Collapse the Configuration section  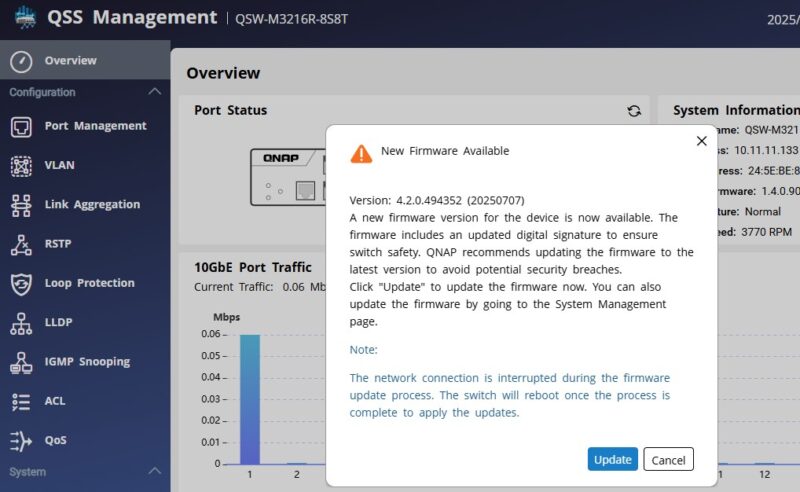tap(155, 92)
